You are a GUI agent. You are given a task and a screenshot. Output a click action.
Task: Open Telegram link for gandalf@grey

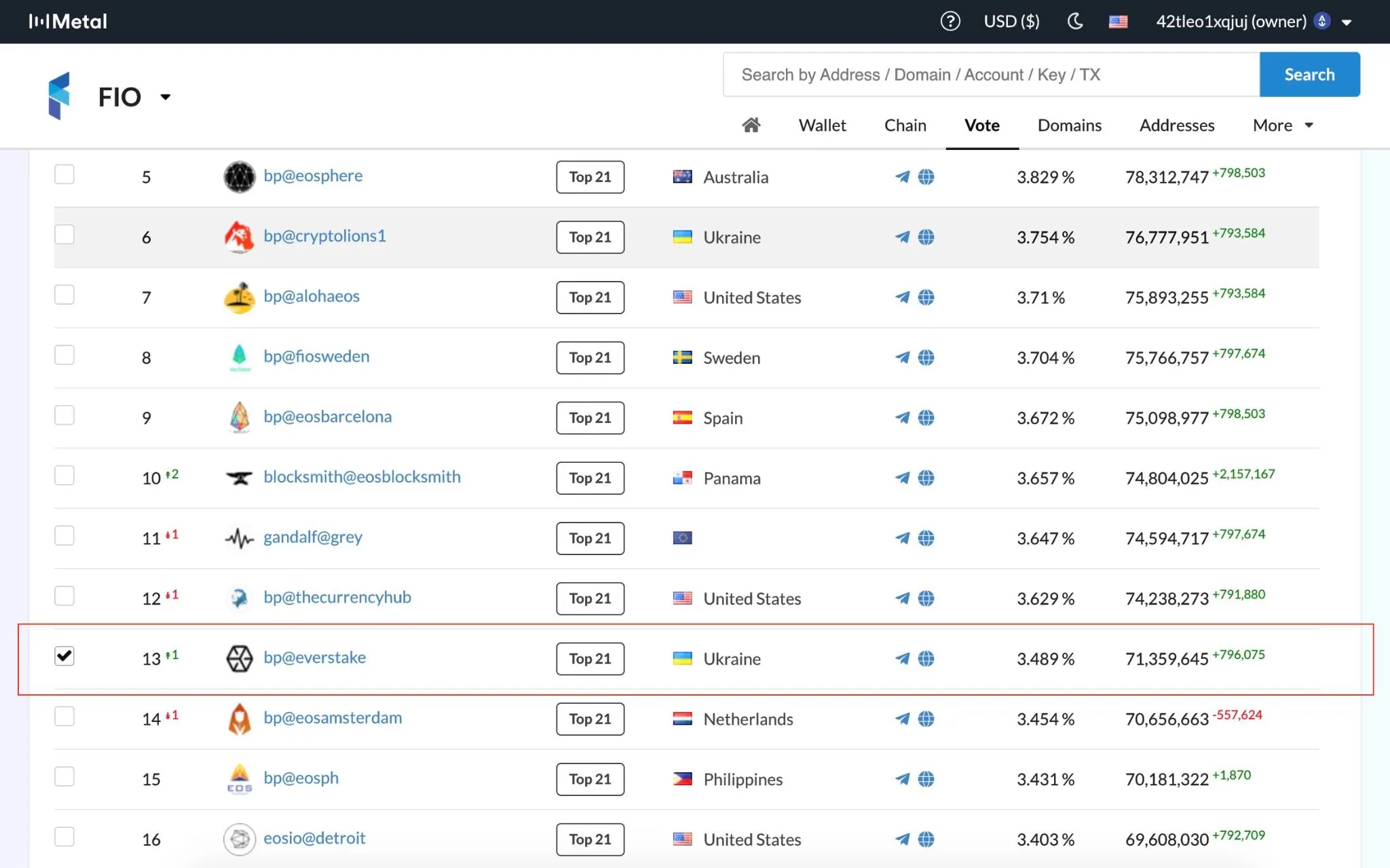902,538
